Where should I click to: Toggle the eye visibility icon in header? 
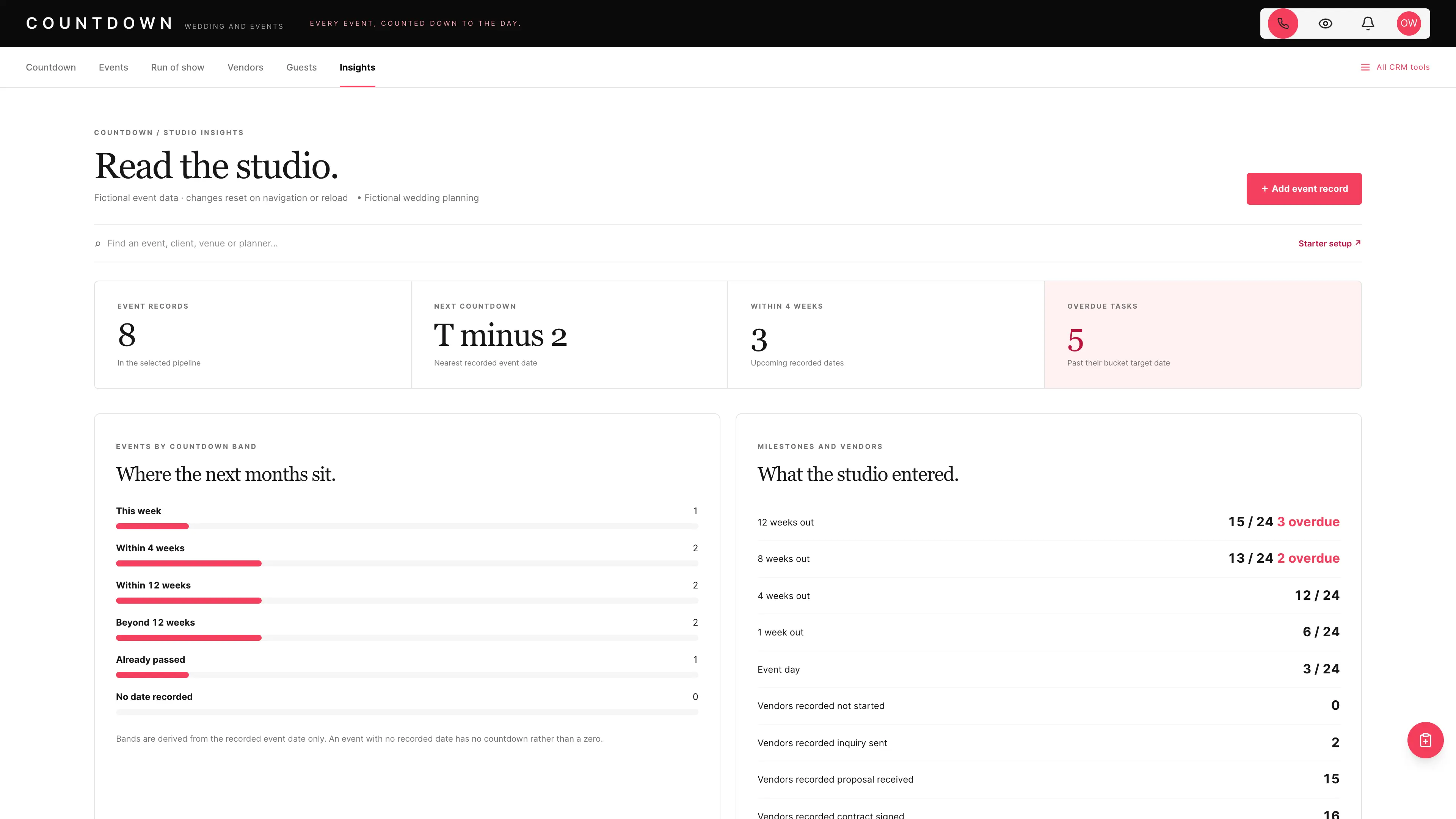(1326, 23)
